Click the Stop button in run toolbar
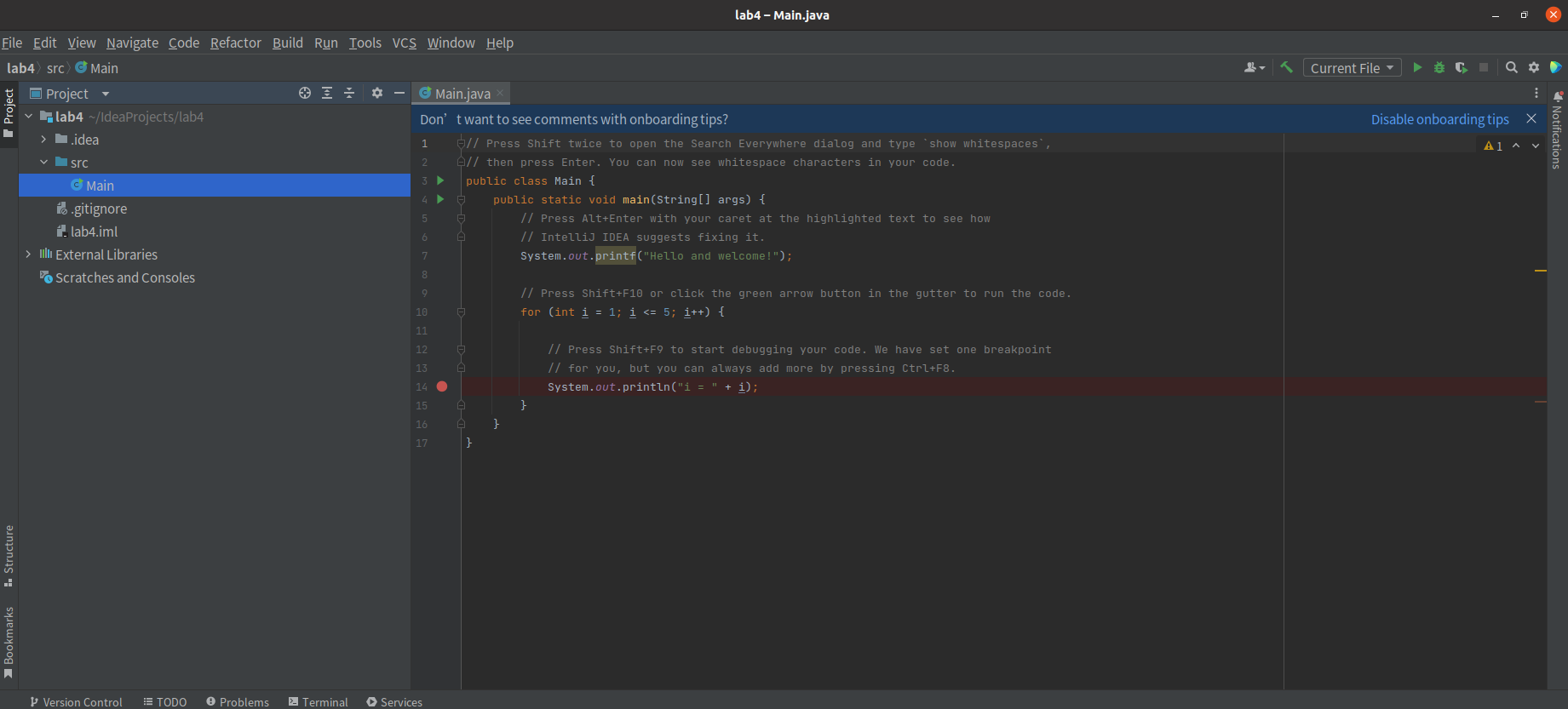The width and height of the screenshot is (1568, 709). click(1484, 67)
